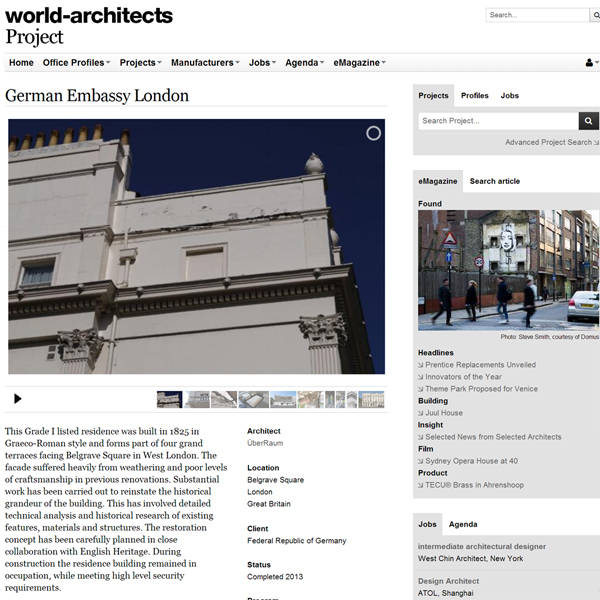Open TECU Brass in Ahrenshoop link
Screen dimensions: 600x600
[471, 485]
